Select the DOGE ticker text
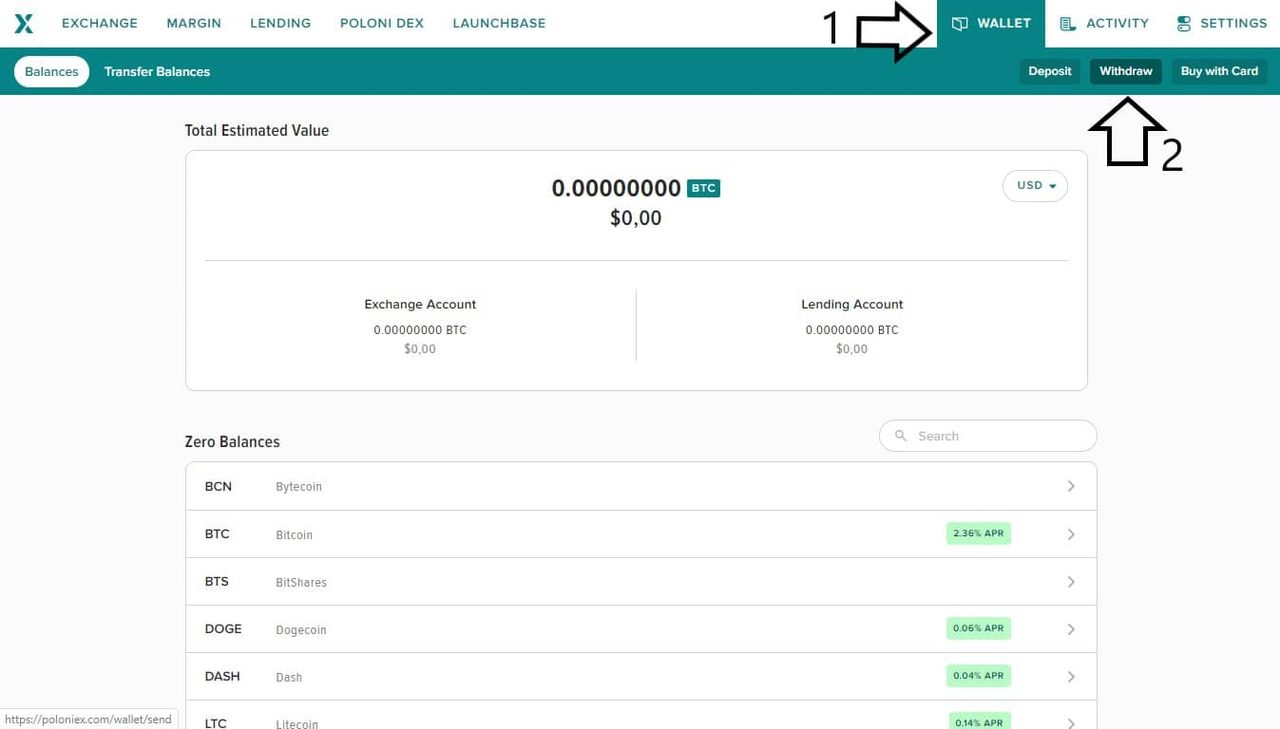 pos(223,629)
